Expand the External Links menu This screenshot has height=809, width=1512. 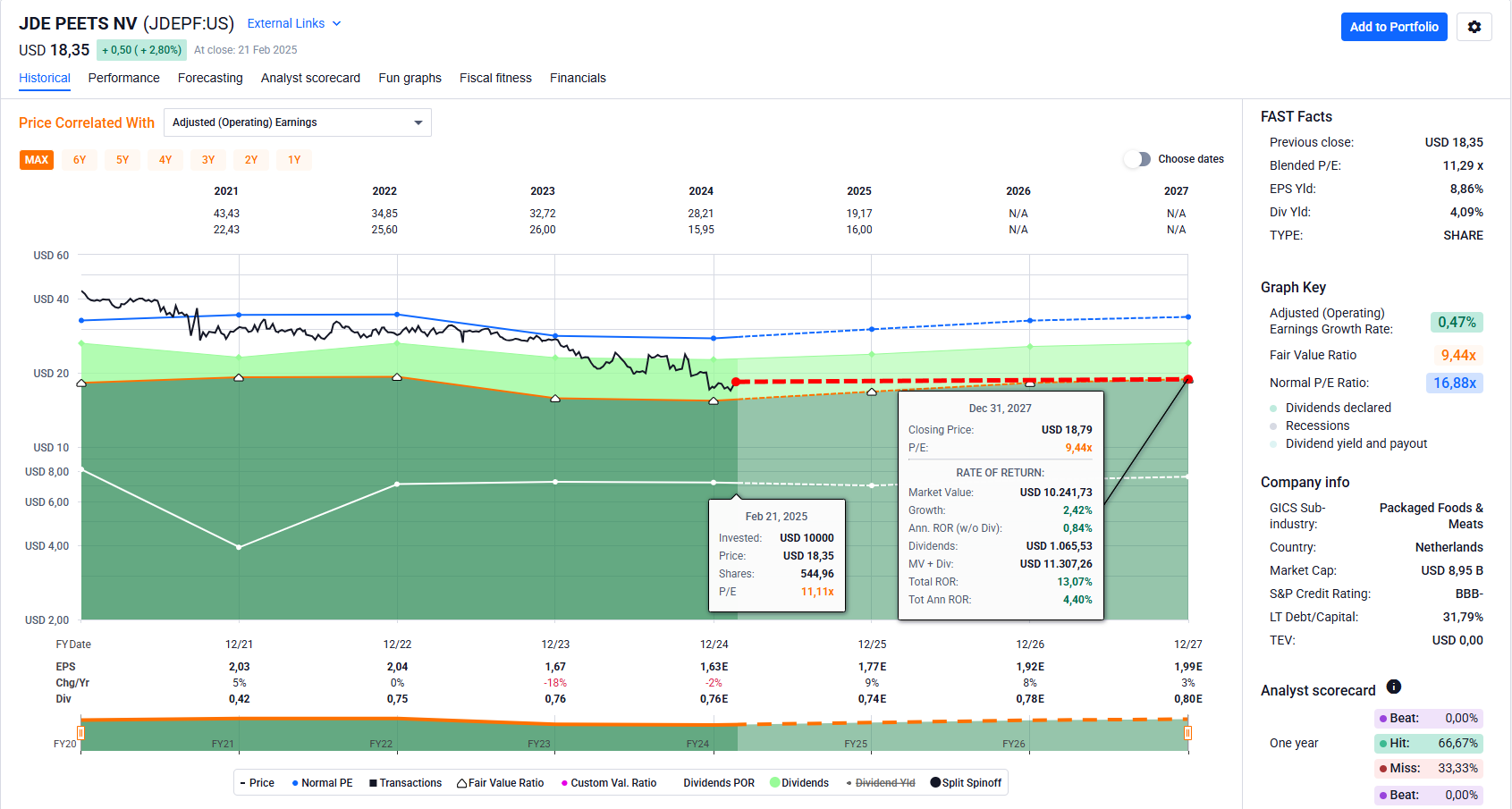point(294,23)
